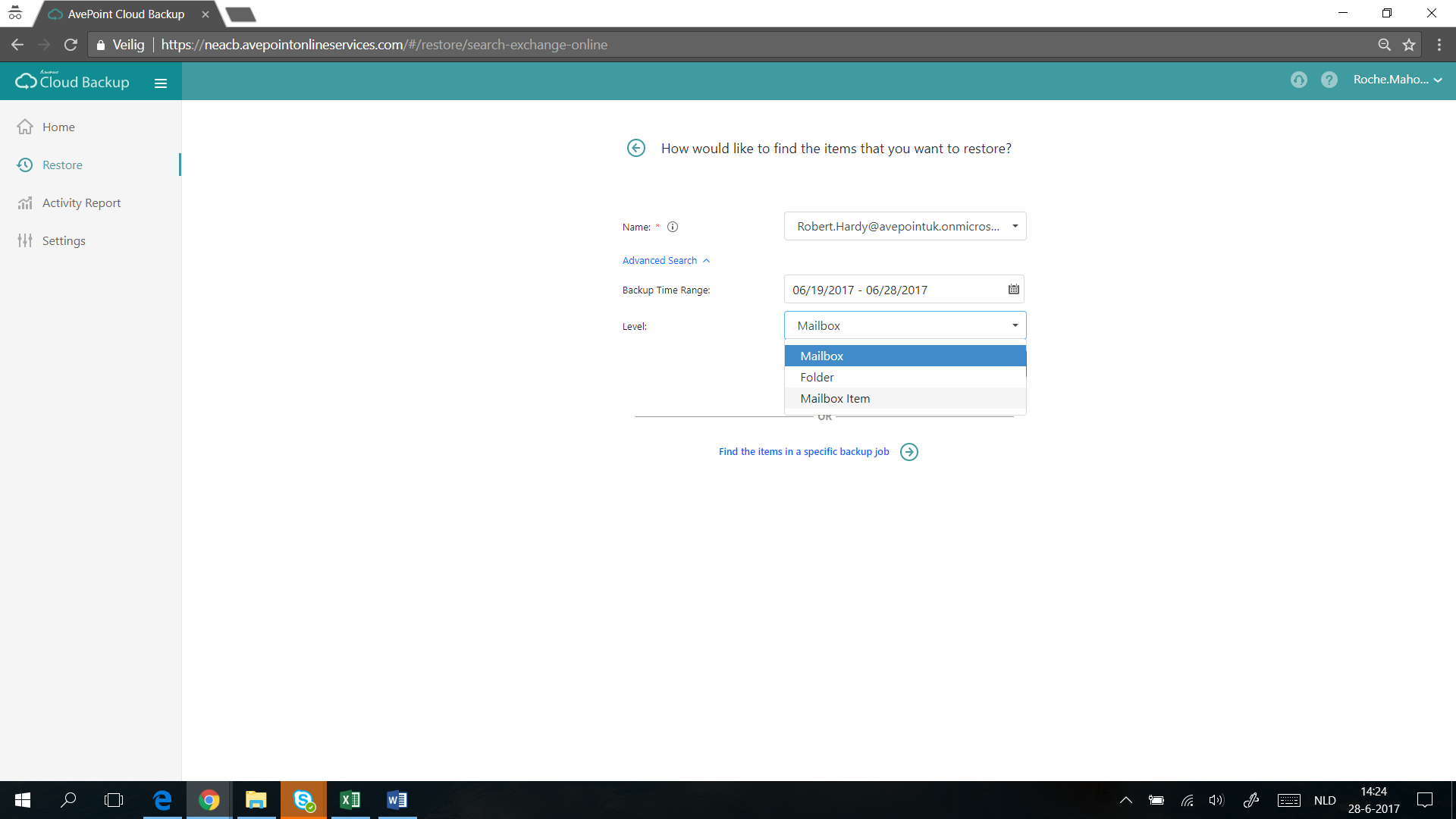This screenshot has height=819, width=1456.
Task: Click the Veilig secure padlock indicator
Action: tap(121, 45)
